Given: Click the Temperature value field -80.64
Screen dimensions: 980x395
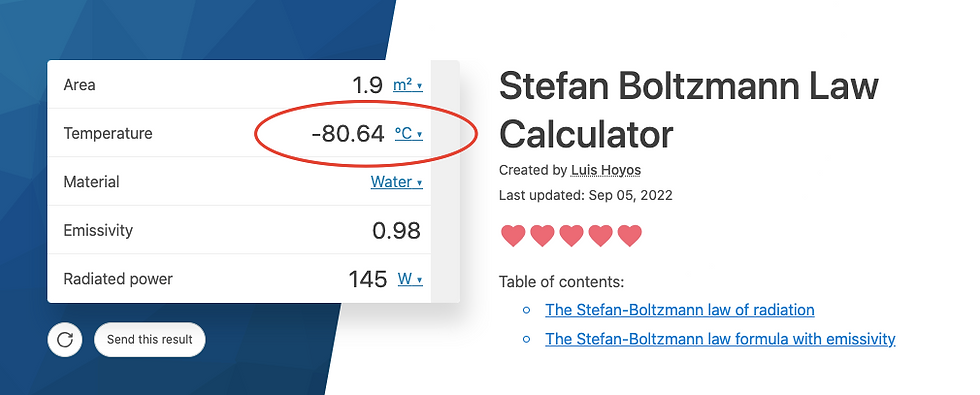Looking at the screenshot, I should tap(348, 134).
